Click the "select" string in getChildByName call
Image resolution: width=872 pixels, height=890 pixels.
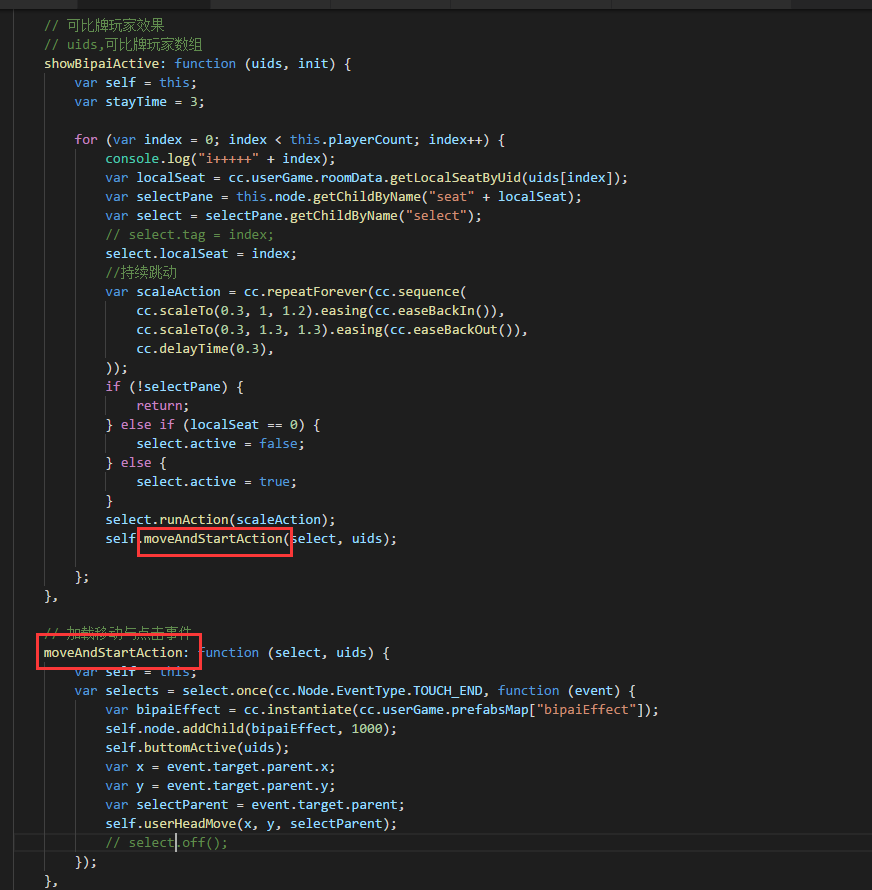436,216
